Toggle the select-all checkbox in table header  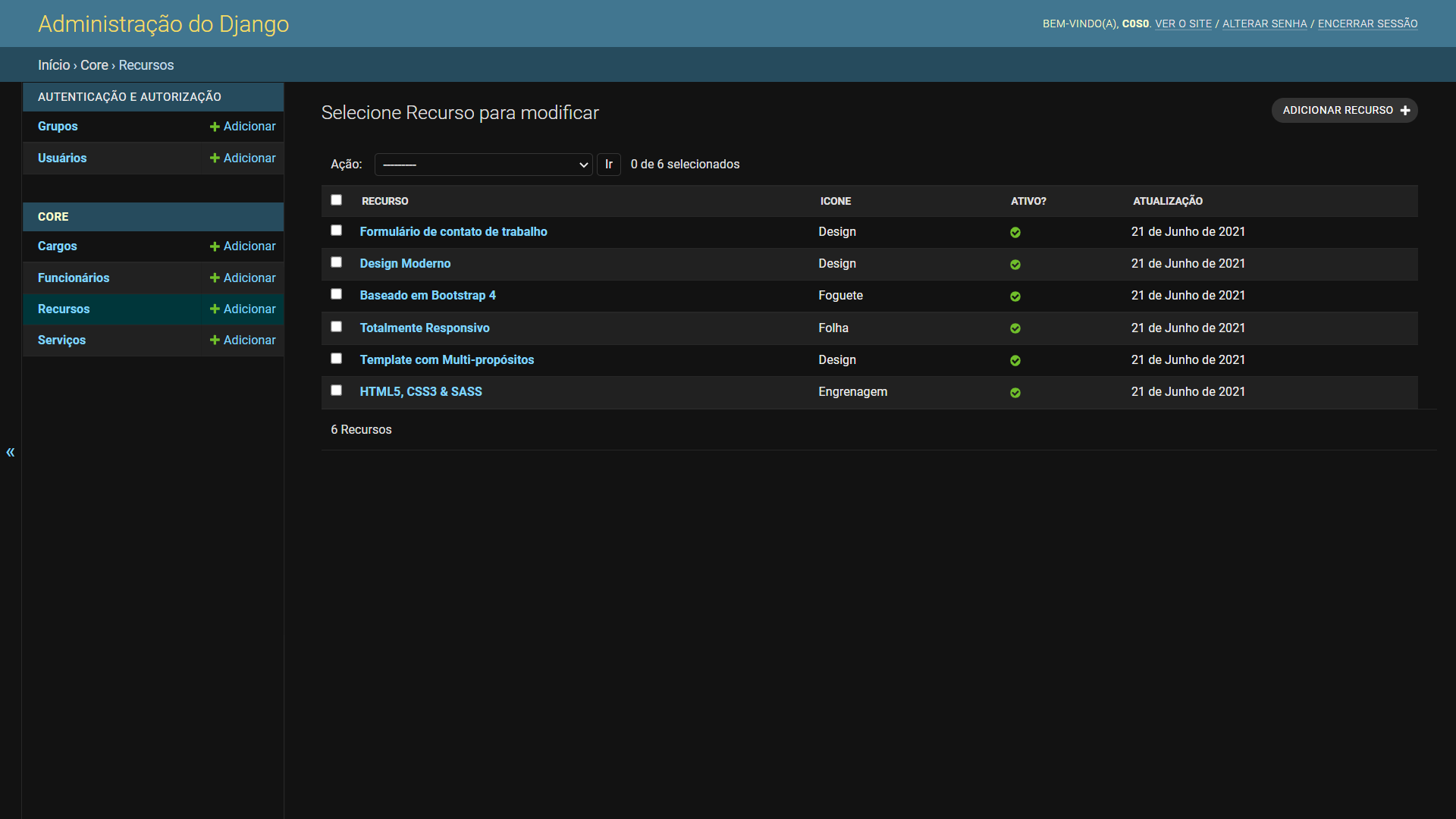tap(336, 200)
